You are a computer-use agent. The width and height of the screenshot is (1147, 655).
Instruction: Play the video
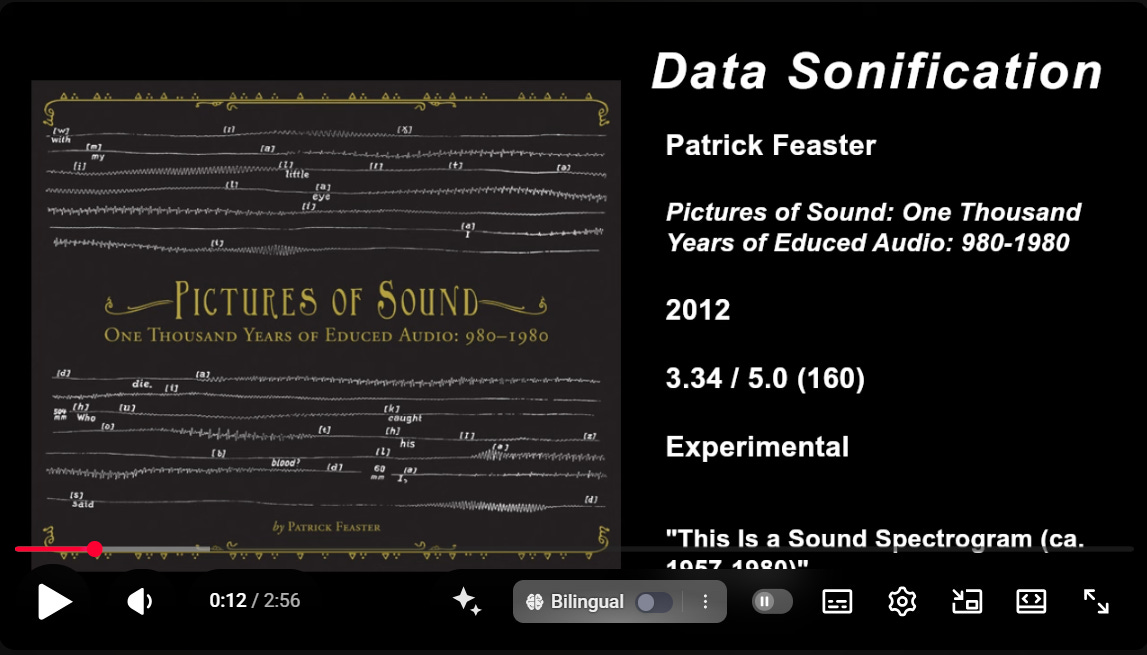55,602
